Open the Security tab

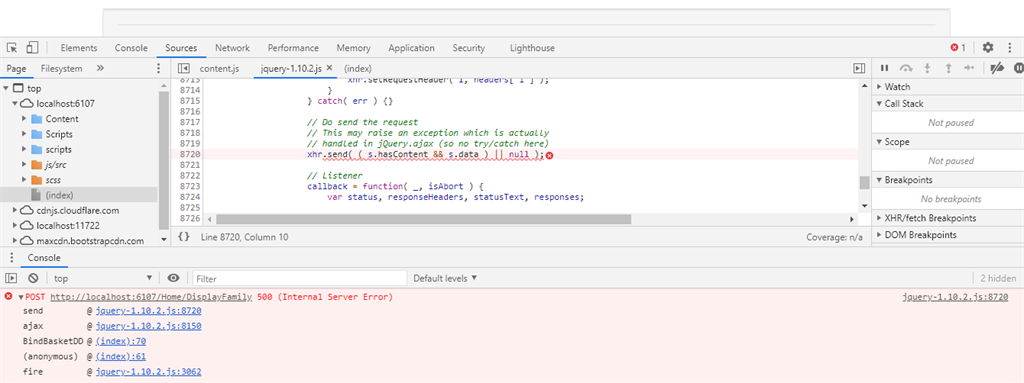pos(469,48)
